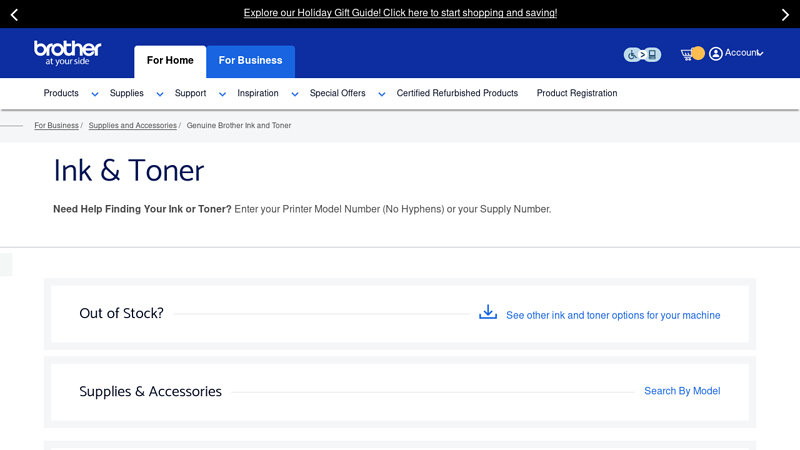Advance to next banner announcement
The height and width of the screenshot is (450, 800).
click(x=785, y=14)
